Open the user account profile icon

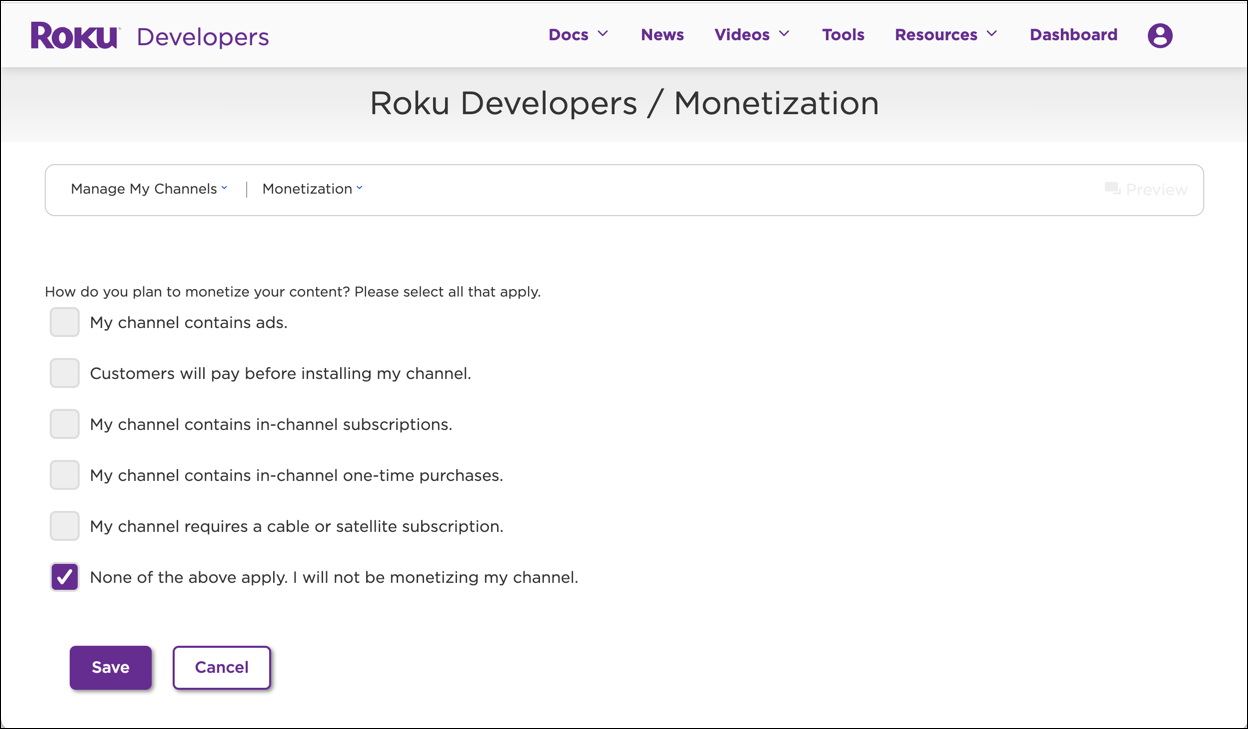(1160, 34)
